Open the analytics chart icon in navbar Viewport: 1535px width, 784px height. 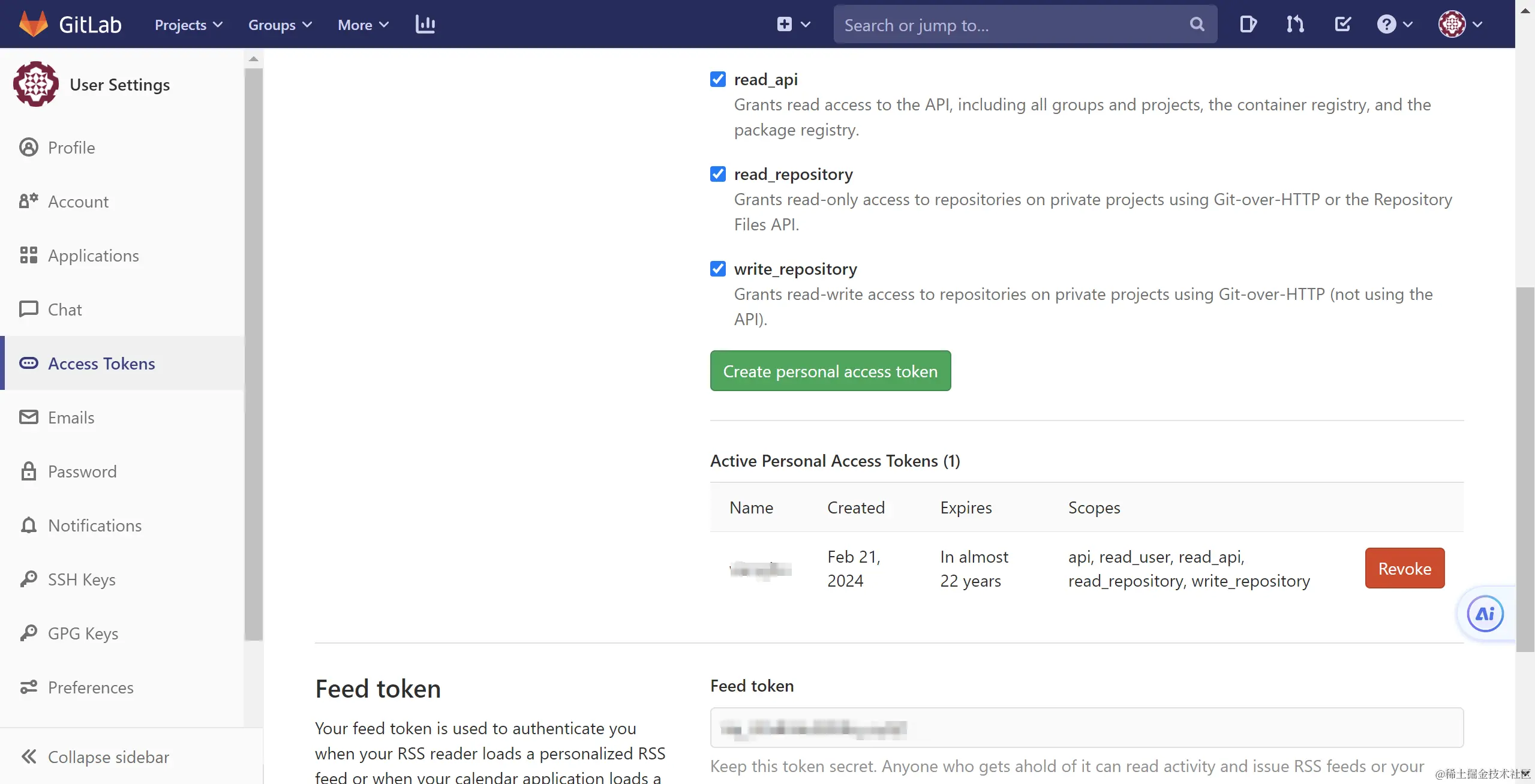[425, 24]
